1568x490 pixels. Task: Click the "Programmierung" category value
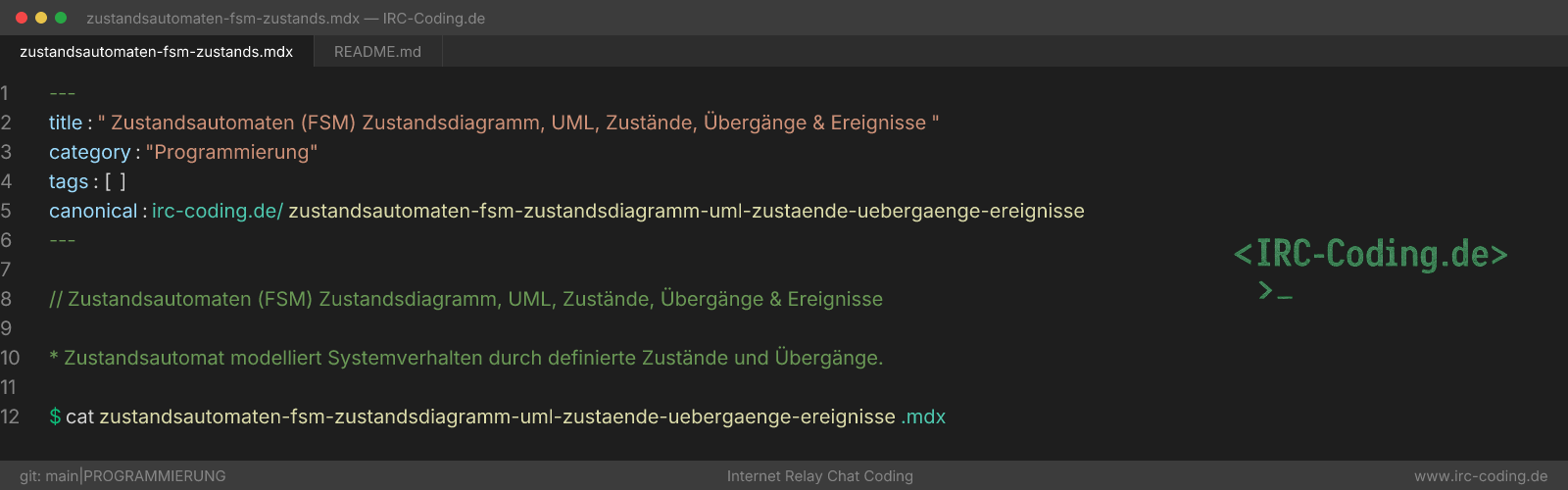pyautogui.click(x=231, y=152)
